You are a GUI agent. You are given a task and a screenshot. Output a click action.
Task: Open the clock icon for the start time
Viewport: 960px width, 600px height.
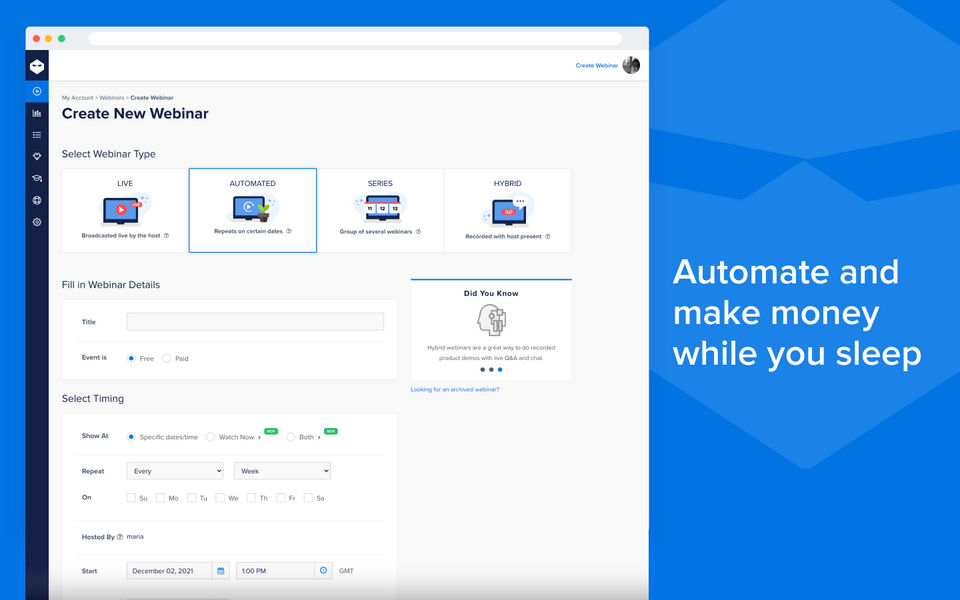323,571
